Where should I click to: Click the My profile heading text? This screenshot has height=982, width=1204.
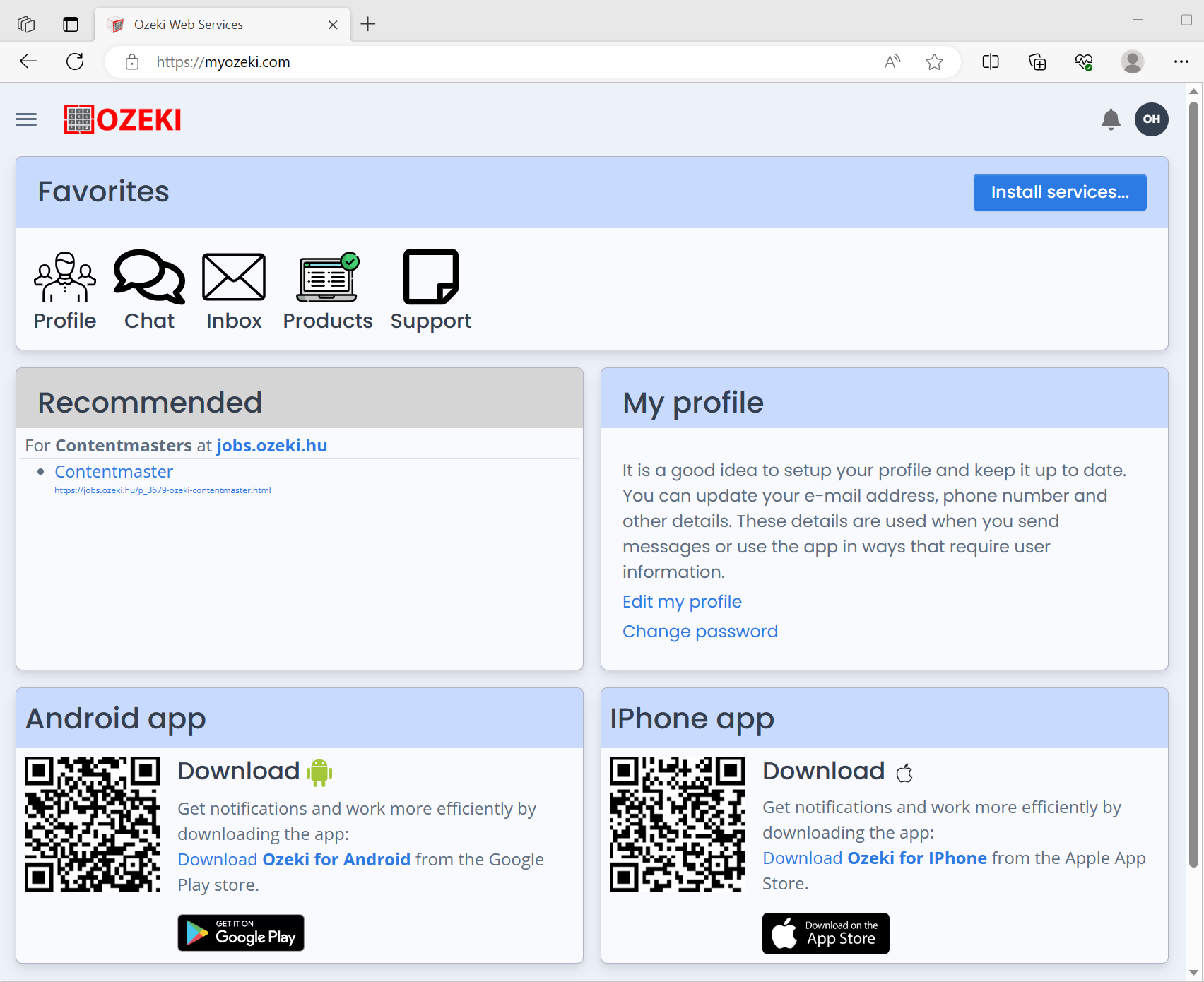693,403
